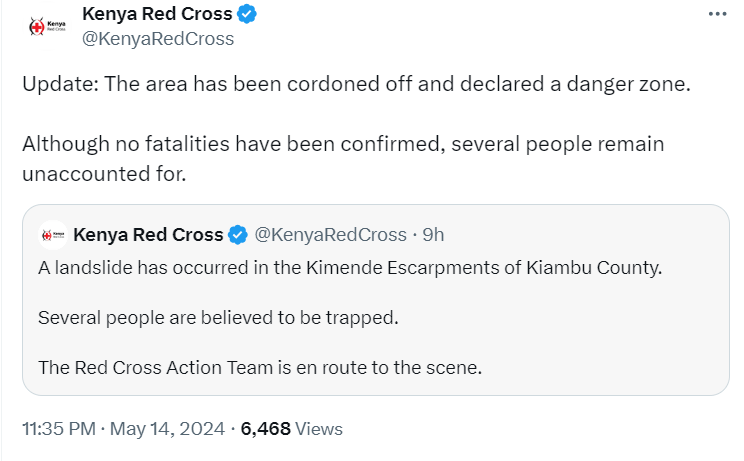
Task: Click the quoted tweet's small Red Cross avatar
Action: tap(52, 235)
